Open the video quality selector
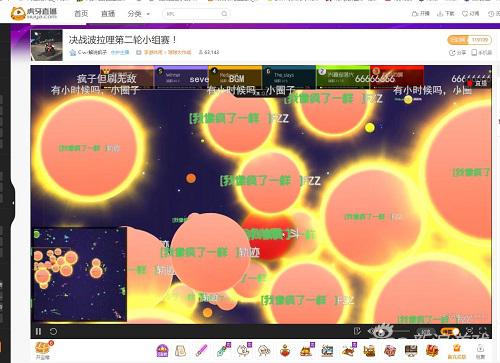The height and width of the screenshot is (363, 500). point(426,332)
